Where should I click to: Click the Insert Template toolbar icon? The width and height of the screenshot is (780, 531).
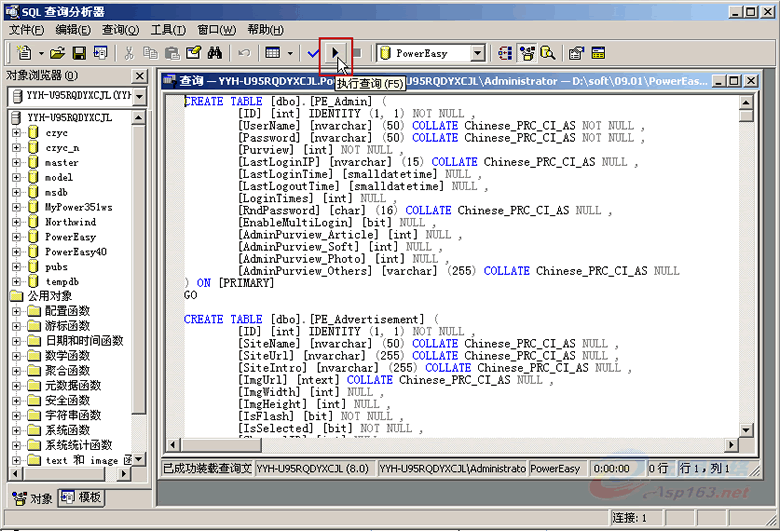(100, 53)
